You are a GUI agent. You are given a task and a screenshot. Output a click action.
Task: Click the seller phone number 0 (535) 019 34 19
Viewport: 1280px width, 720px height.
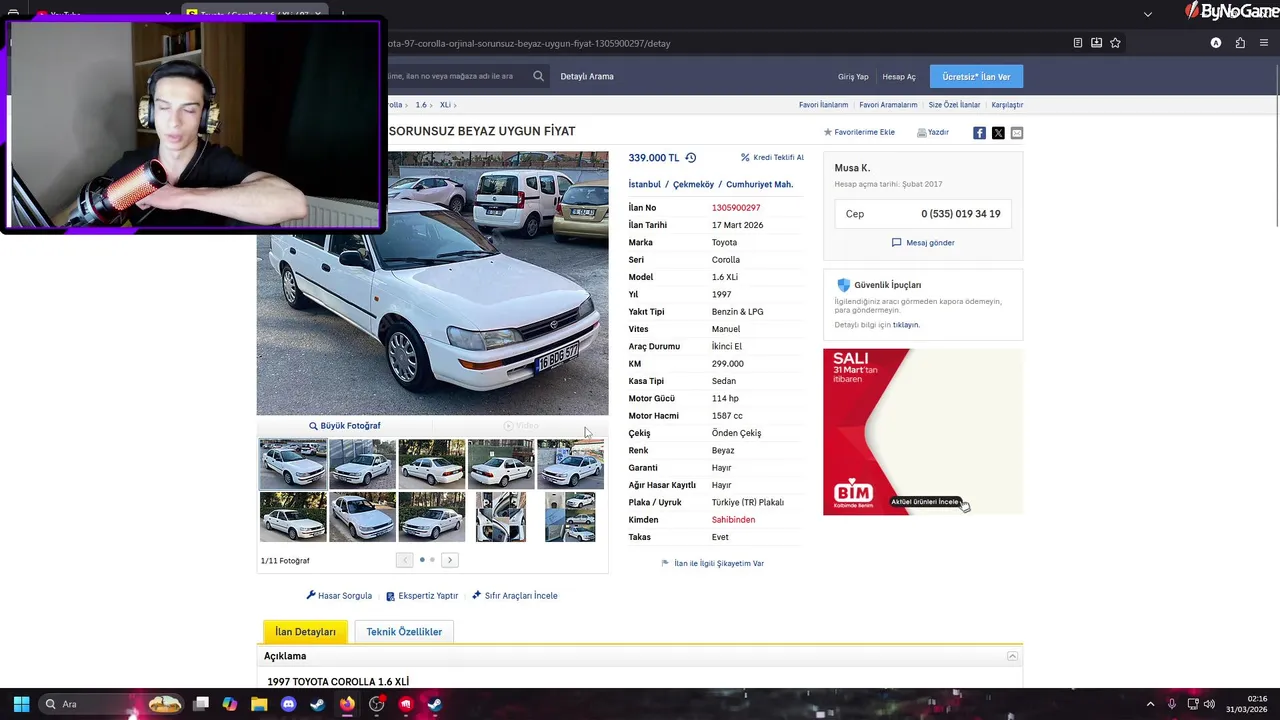point(960,214)
